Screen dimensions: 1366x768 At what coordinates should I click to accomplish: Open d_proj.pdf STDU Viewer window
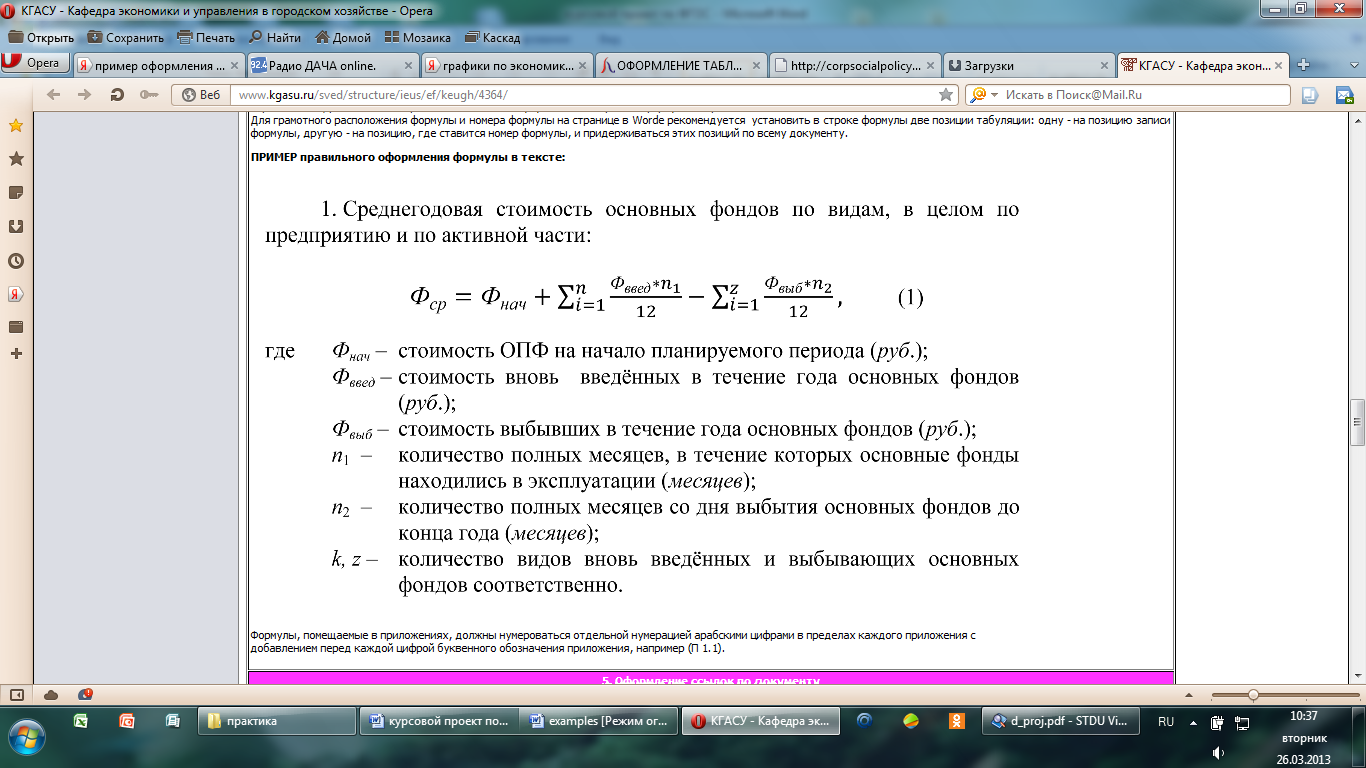point(1063,721)
